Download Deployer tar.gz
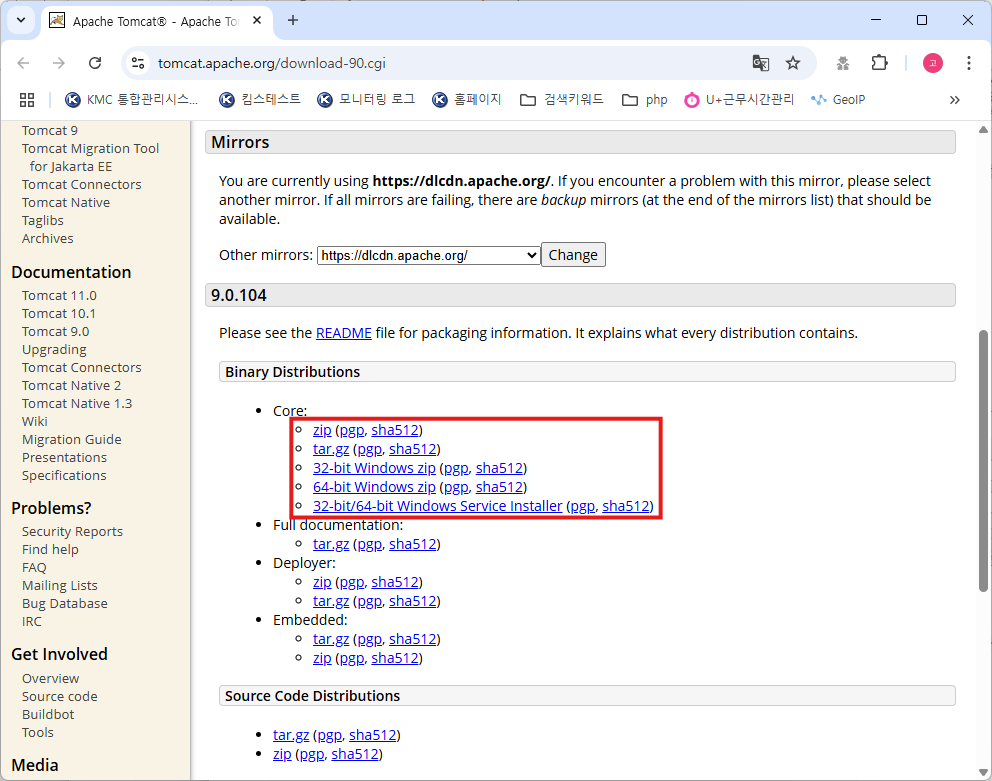 click(x=331, y=601)
